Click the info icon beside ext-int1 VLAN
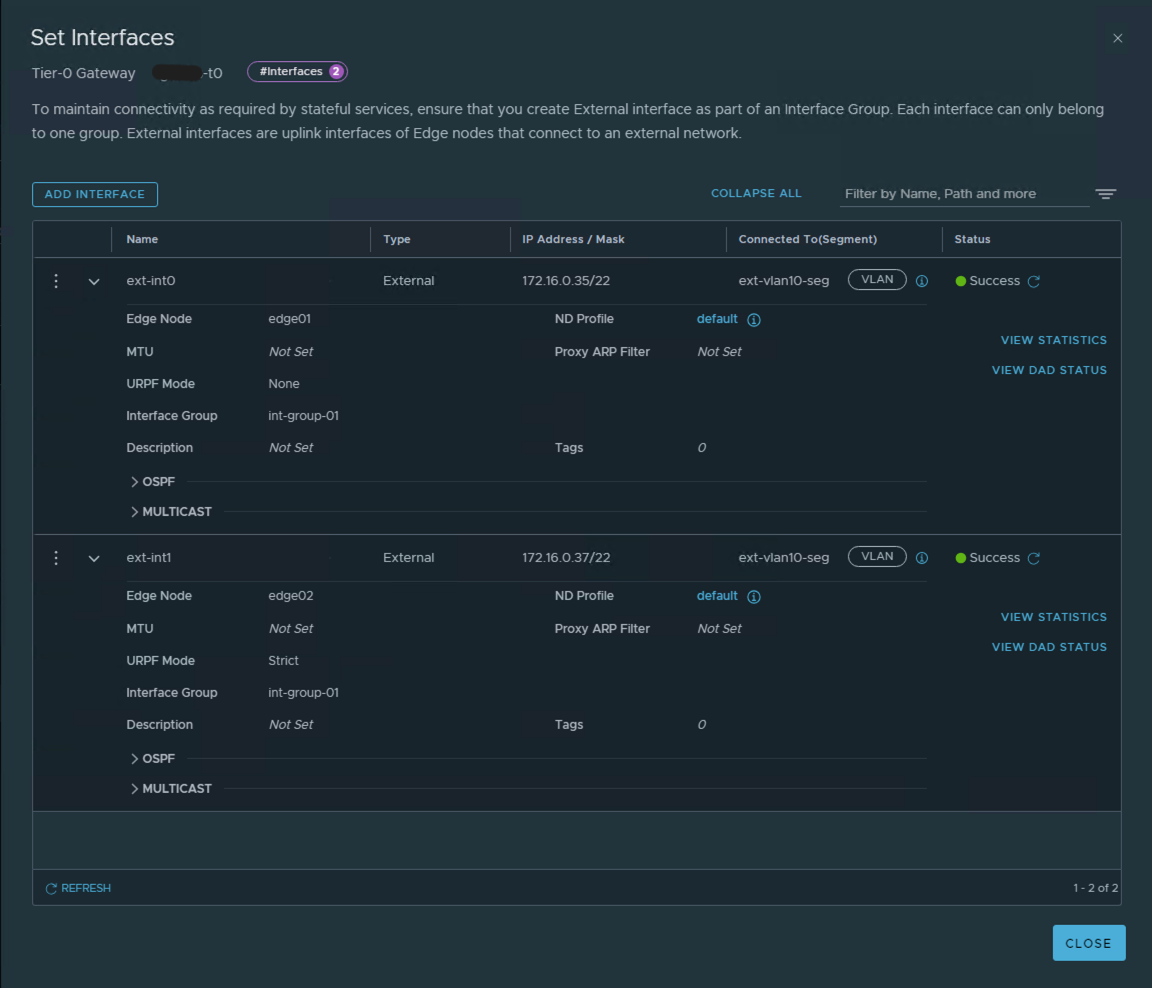This screenshot has height=988, width=1152. coord(921,558)
